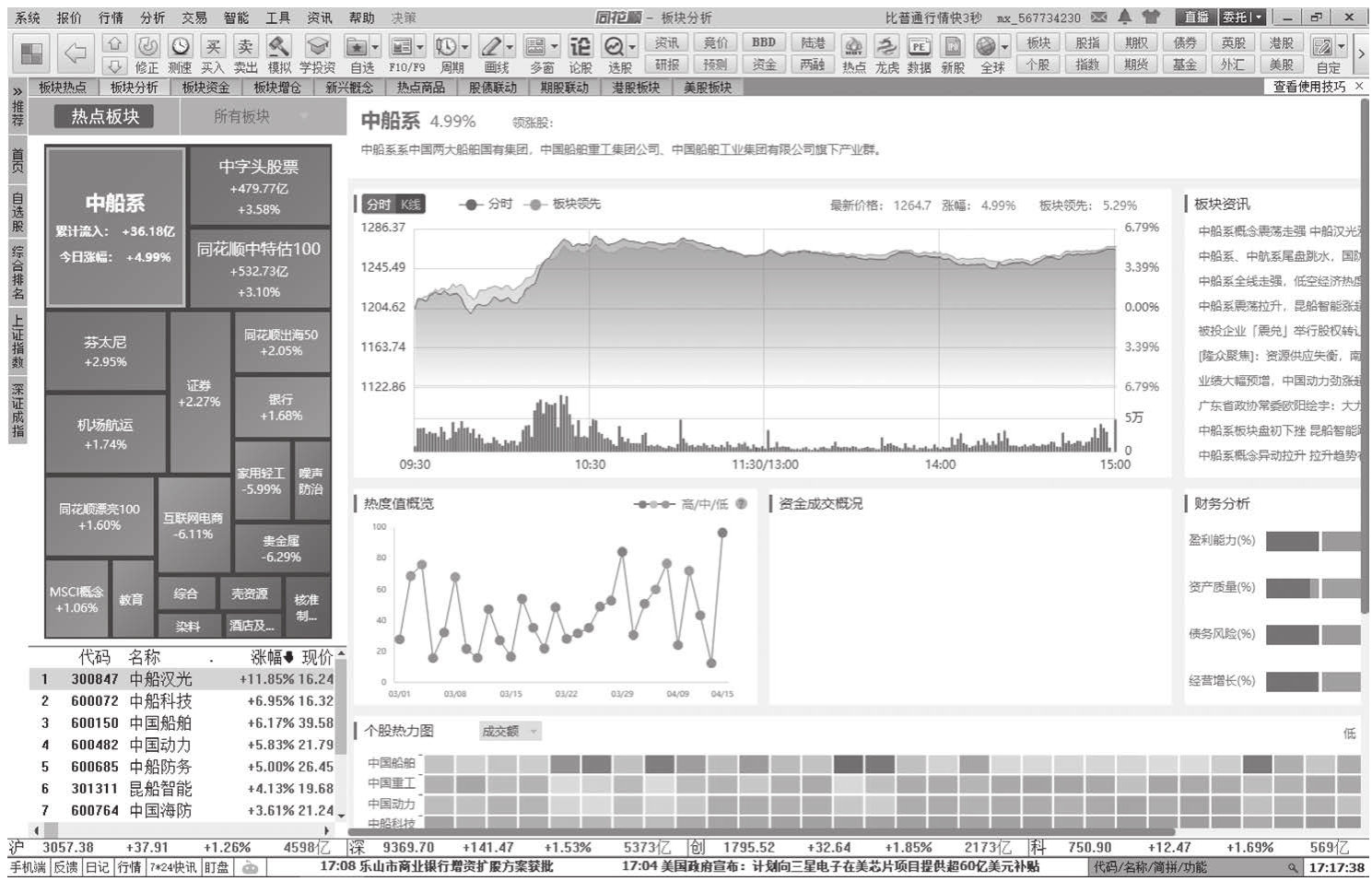The width and height of the screenshot is (1372, 881).
Task: Click the 基金 funds button
Action: [x=1185, y=65]
